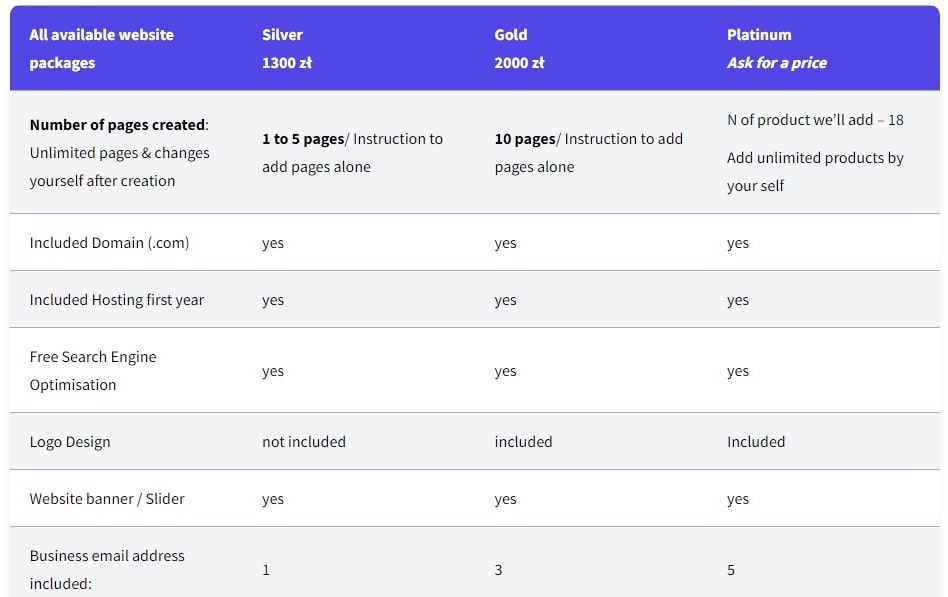Image resolution: width=948 pixels, height=597 pixels.
Task: Click 'Business email address included' label
Action: coord(107,569)
